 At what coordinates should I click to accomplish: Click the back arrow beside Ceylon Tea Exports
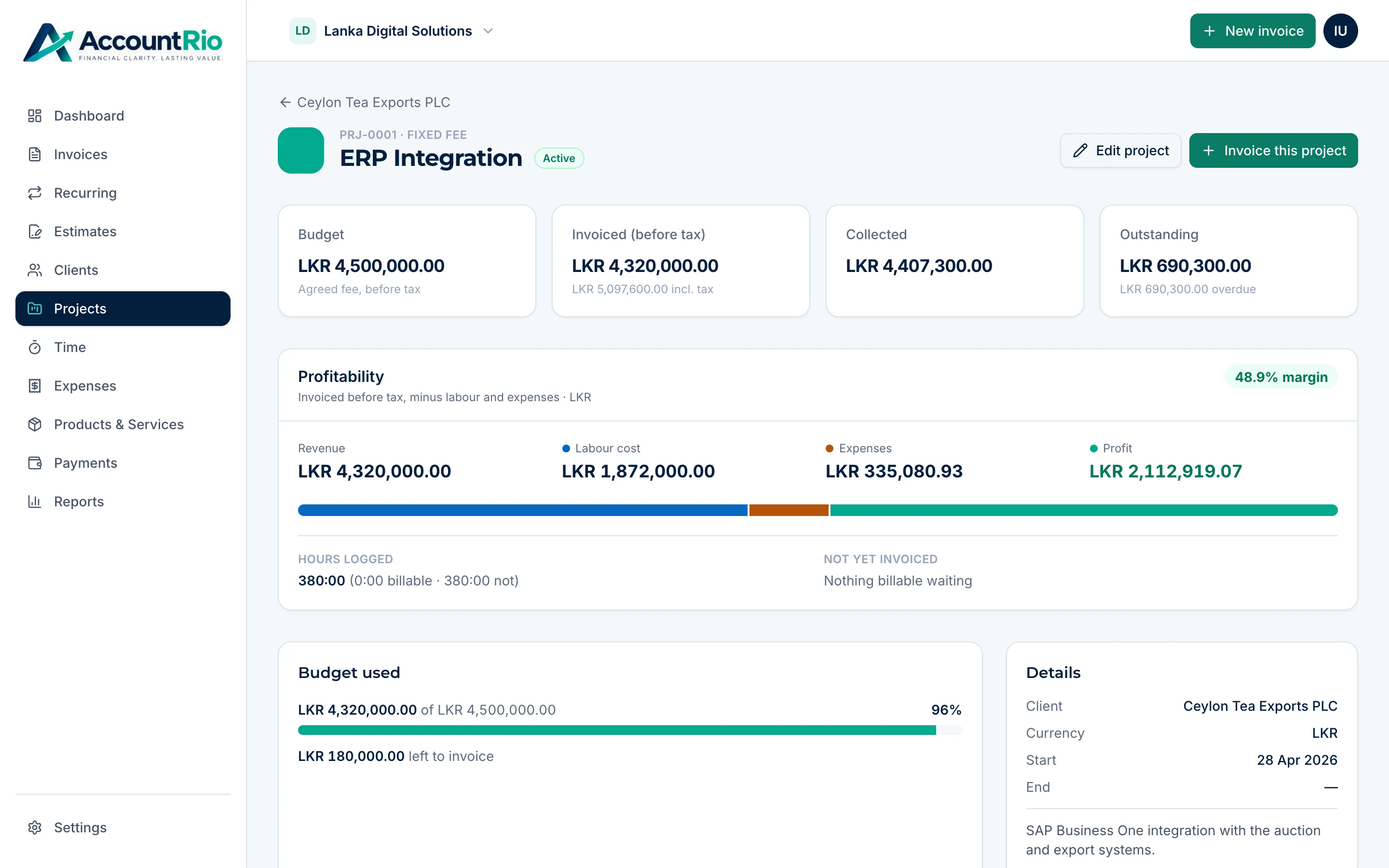285,102
